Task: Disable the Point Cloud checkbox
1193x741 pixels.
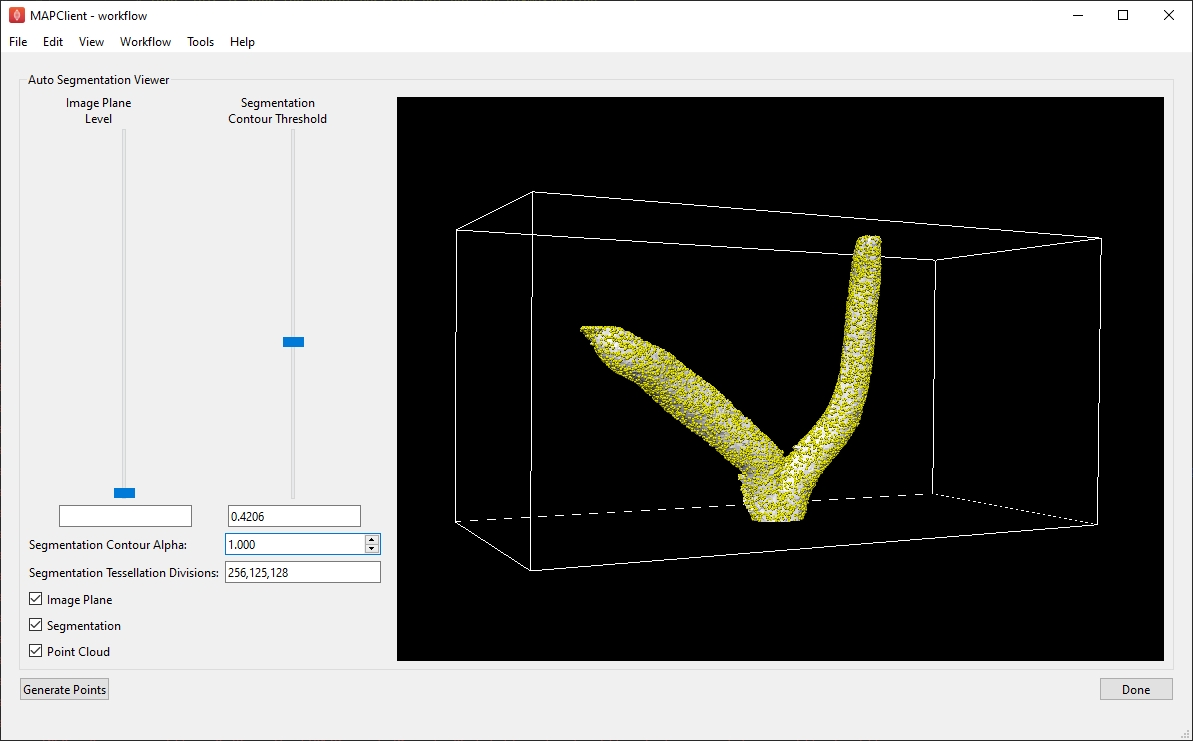Action: pos(36,651)
